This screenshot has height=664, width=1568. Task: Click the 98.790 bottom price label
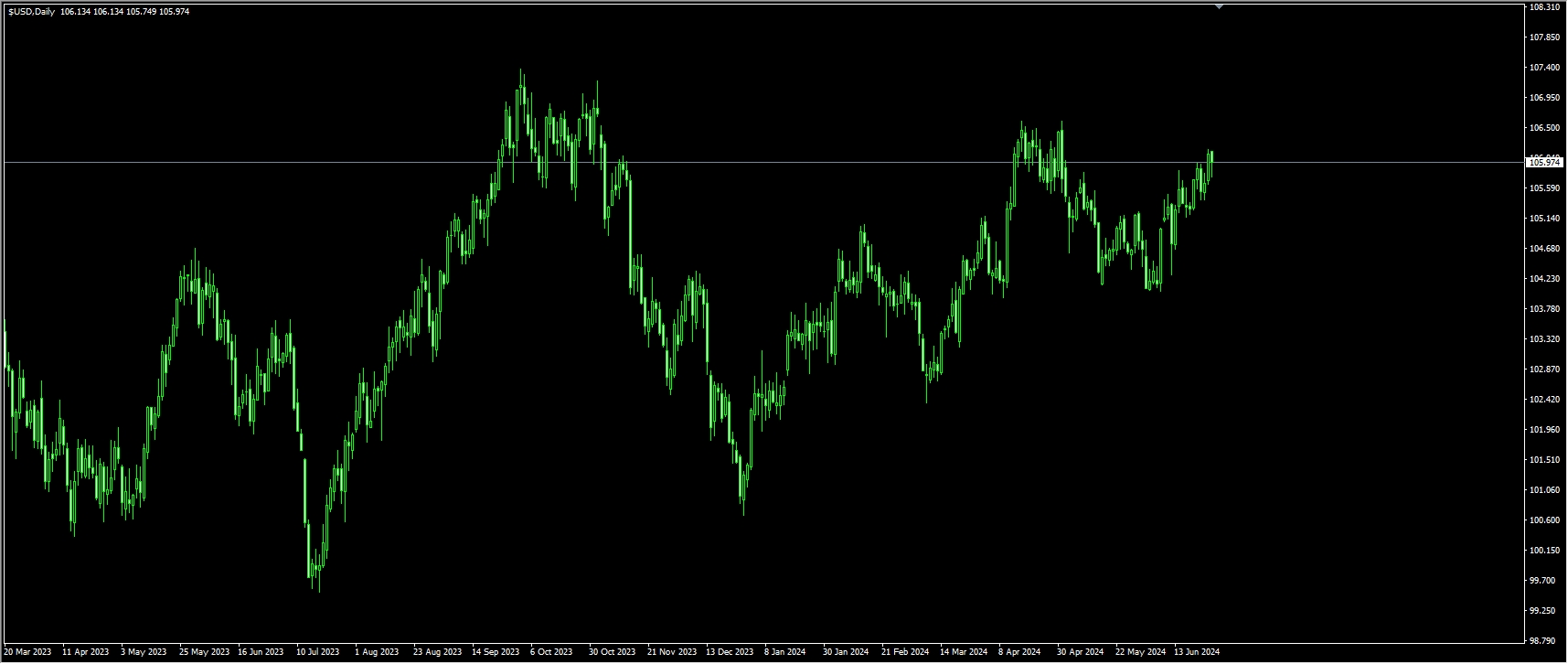coord(1544,641)
